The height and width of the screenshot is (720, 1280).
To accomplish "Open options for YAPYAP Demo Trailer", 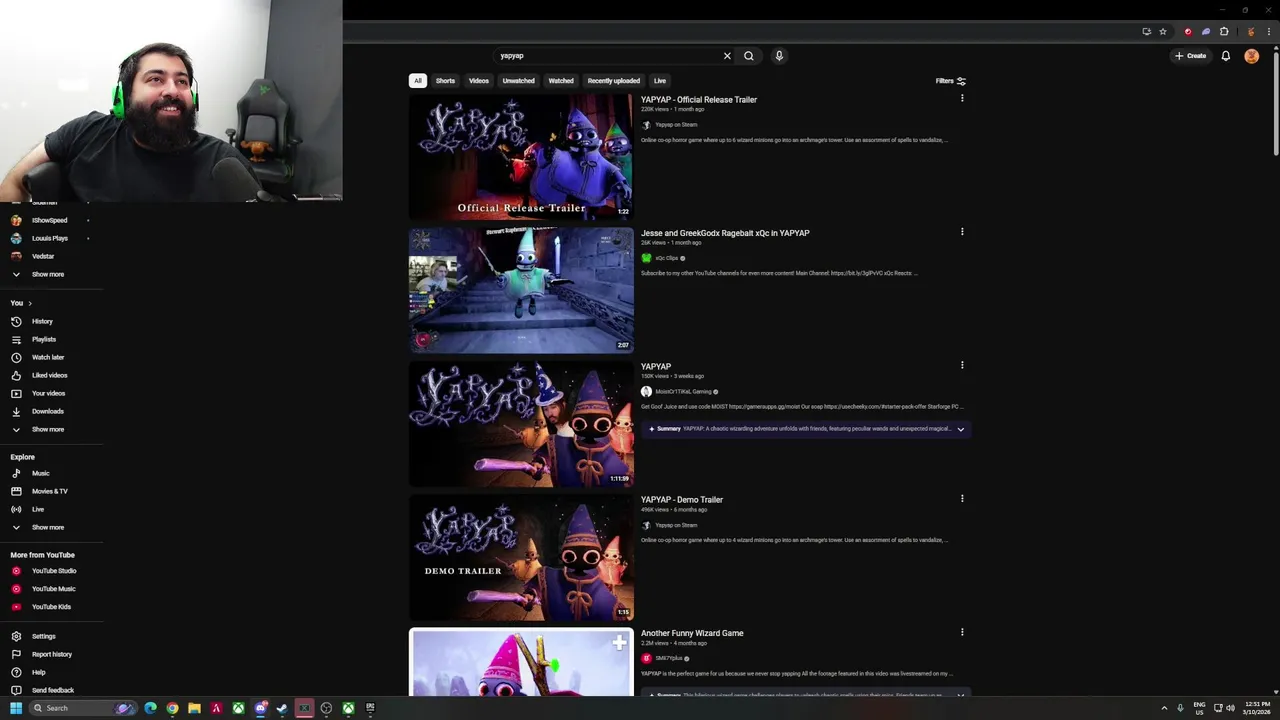I will [962, 498].
